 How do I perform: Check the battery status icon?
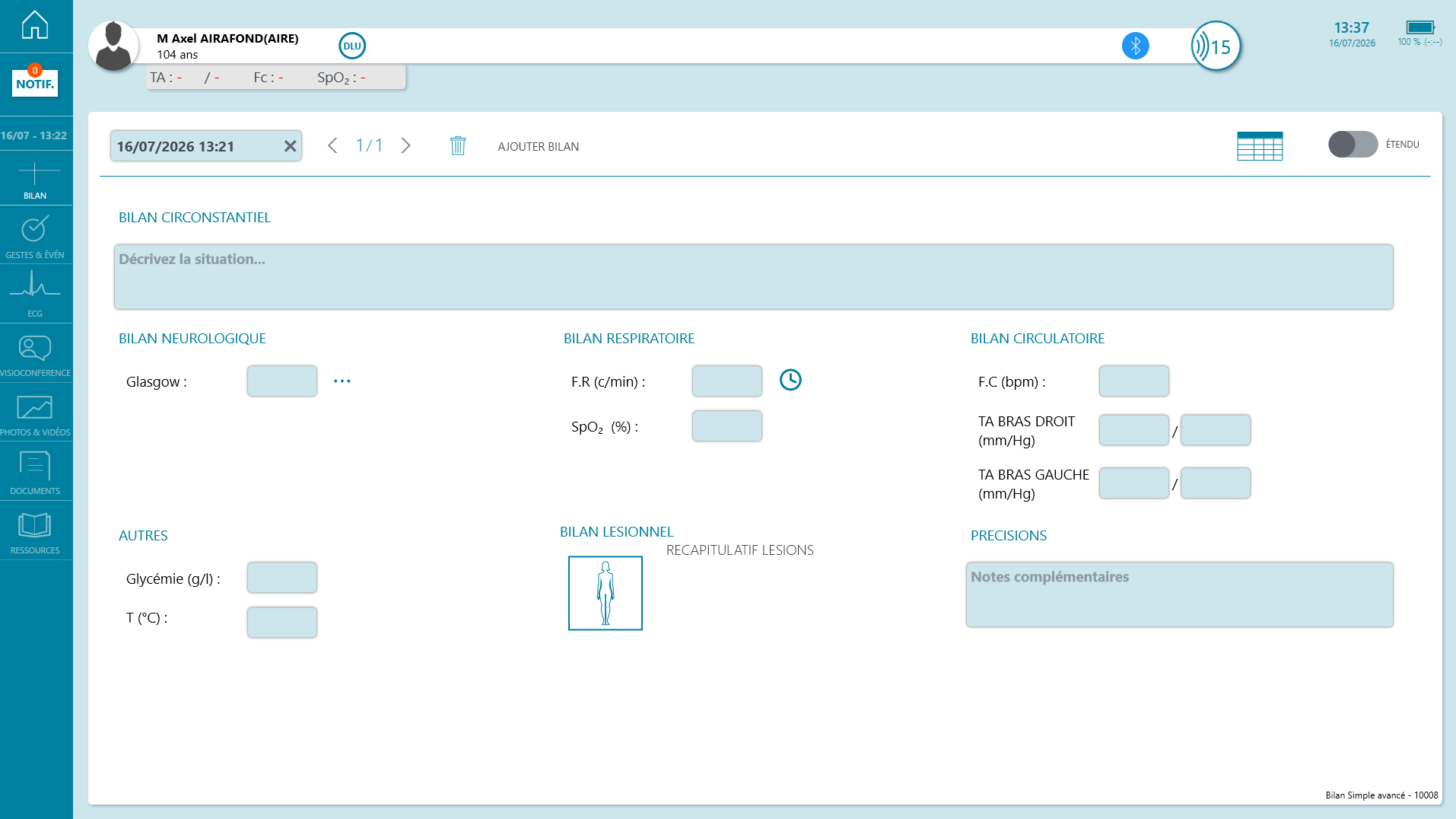click(x=1419, y=27)
